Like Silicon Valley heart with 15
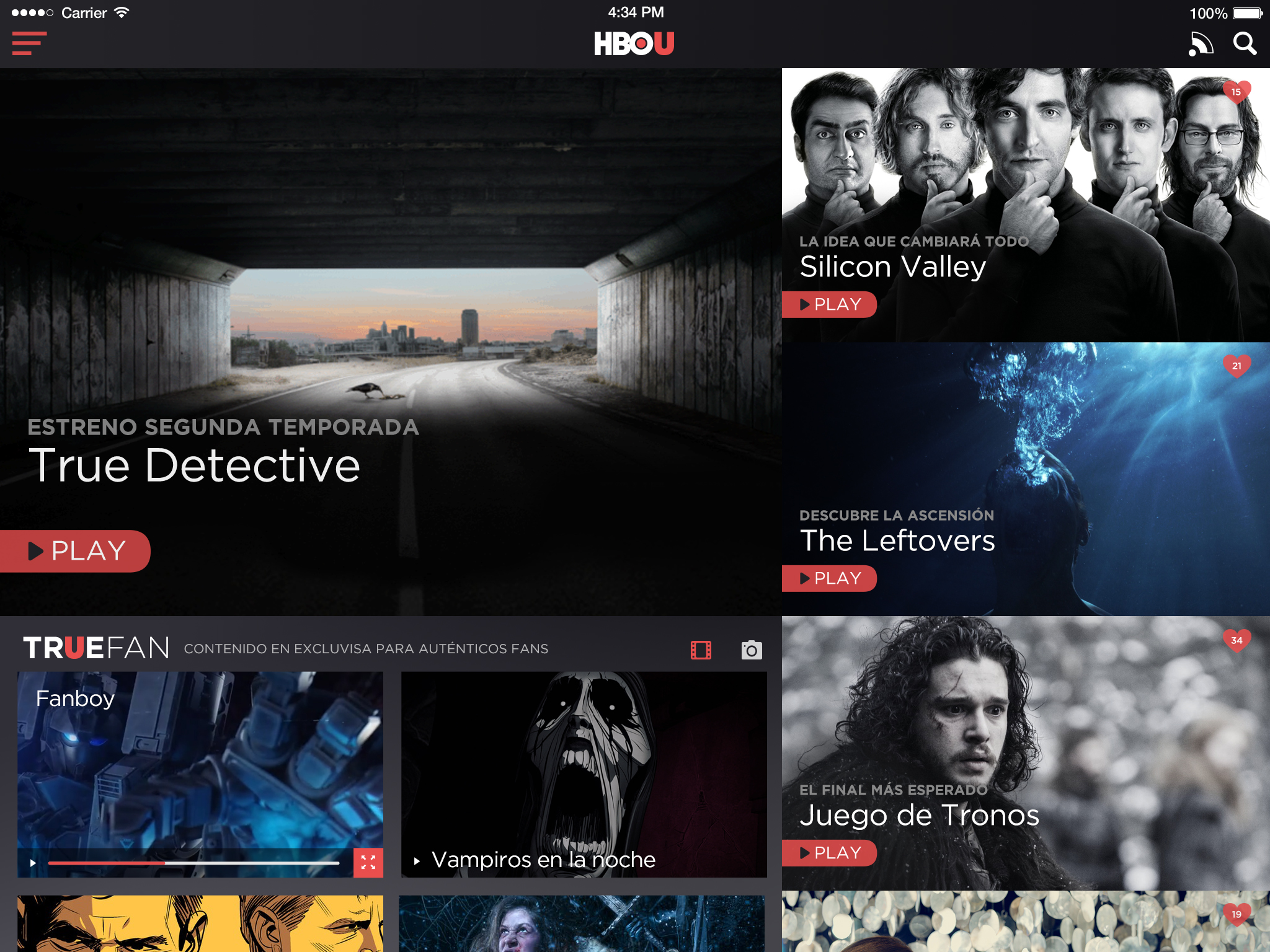 click(1237, 92)
